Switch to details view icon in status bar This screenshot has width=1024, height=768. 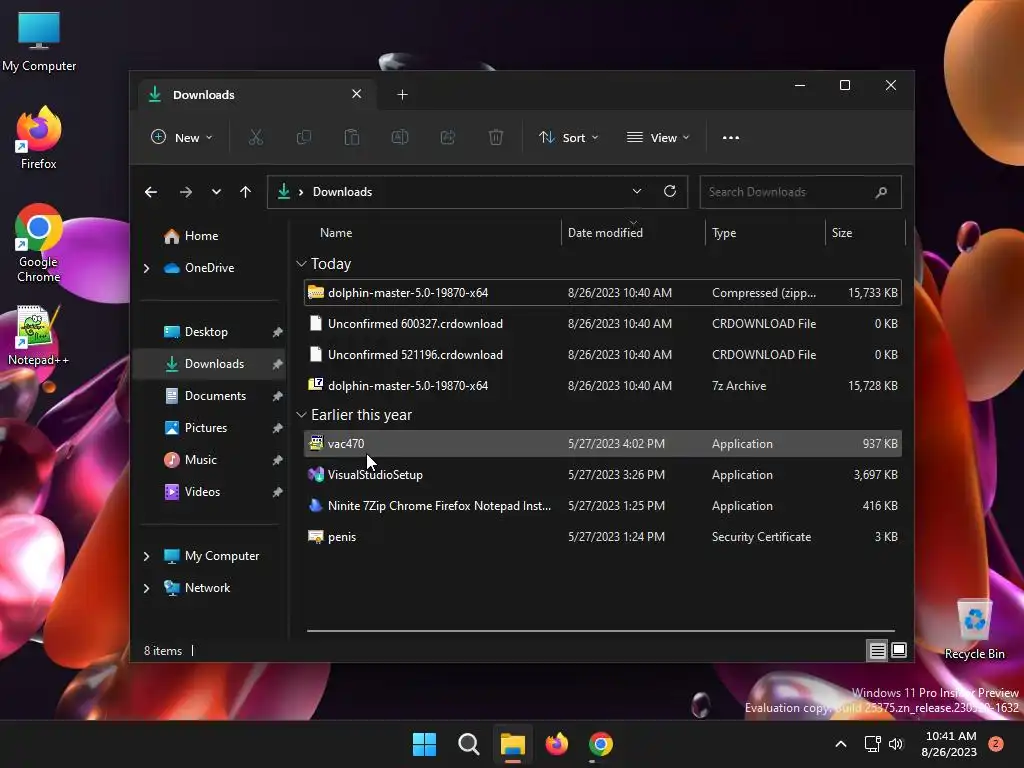pyautogui.click(x=877, y=650)
